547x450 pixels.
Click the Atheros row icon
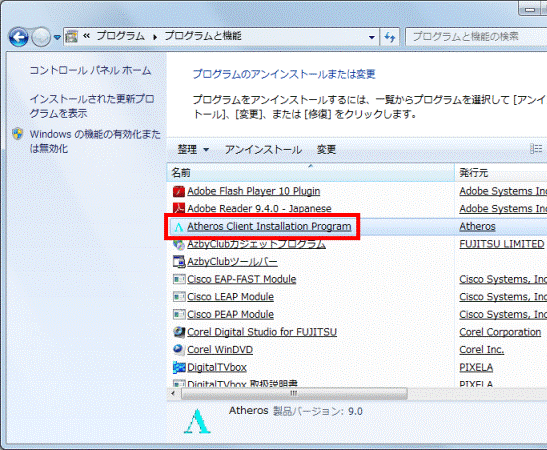coord(179,227)
